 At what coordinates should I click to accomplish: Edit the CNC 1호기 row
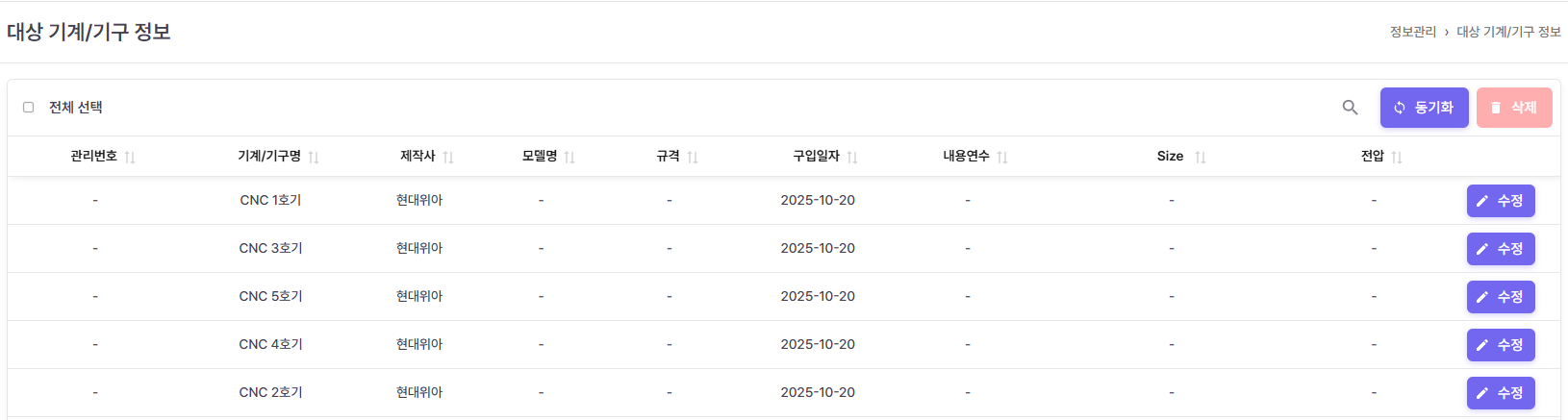(x=1500, y=201)
